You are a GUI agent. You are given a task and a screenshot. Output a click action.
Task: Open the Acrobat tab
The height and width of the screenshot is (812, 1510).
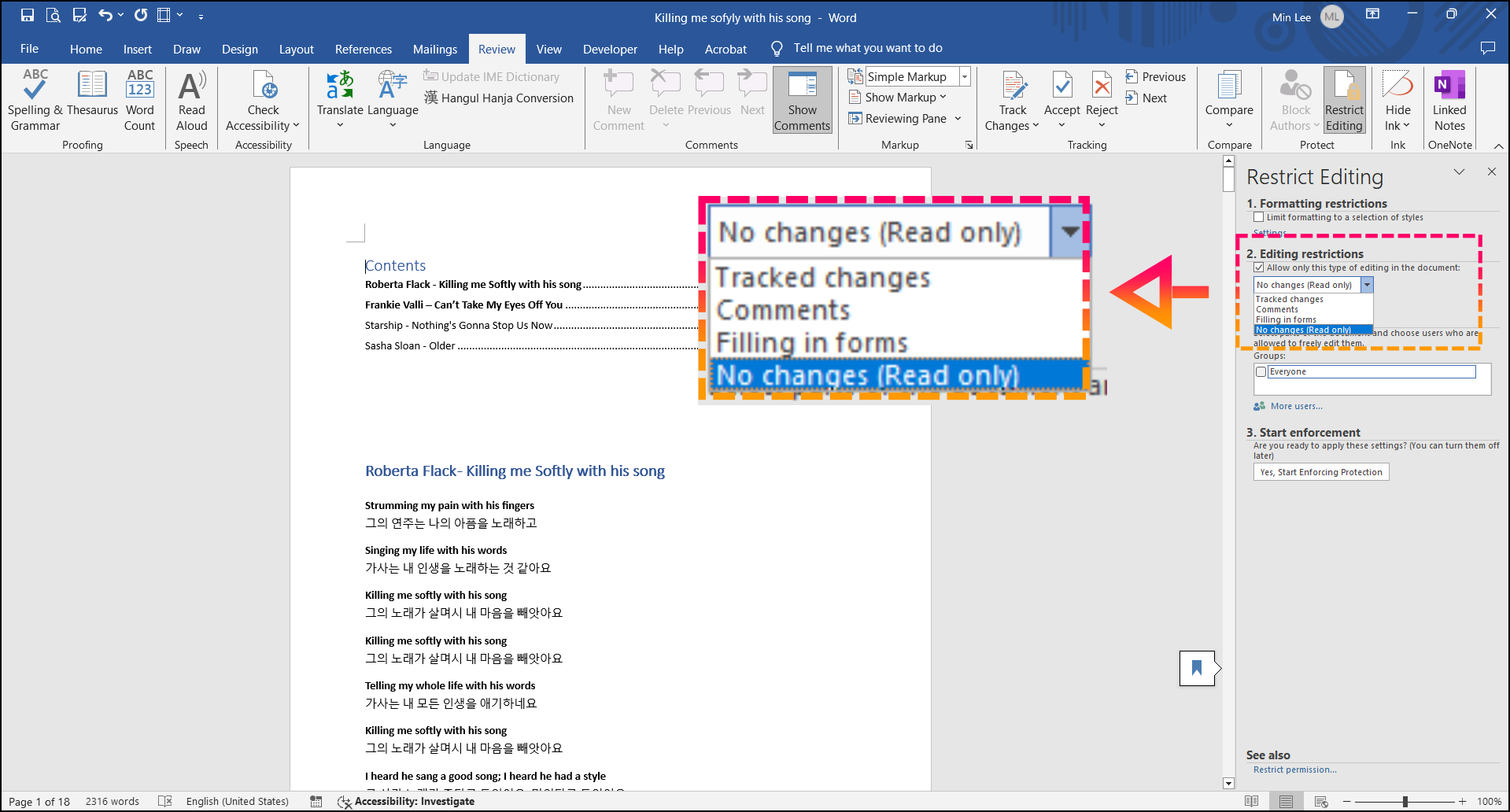[x=725, y=49]
